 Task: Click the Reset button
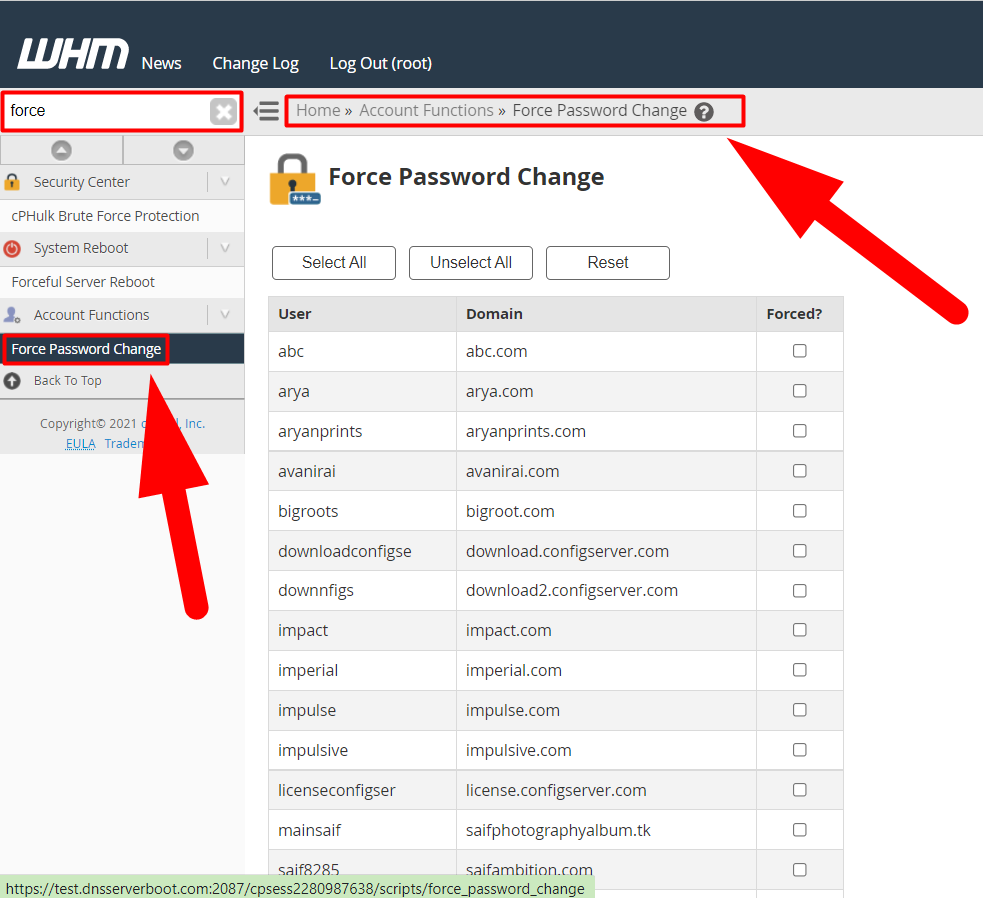coord(607,263)
